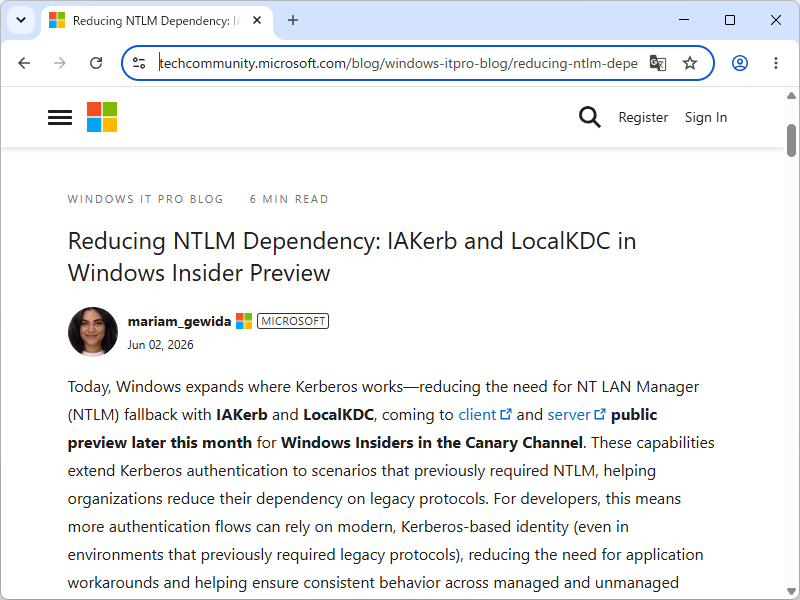The height and width of the screenshot is (600, 800).
Task: Close the browser window
Action: coord(776,20)
